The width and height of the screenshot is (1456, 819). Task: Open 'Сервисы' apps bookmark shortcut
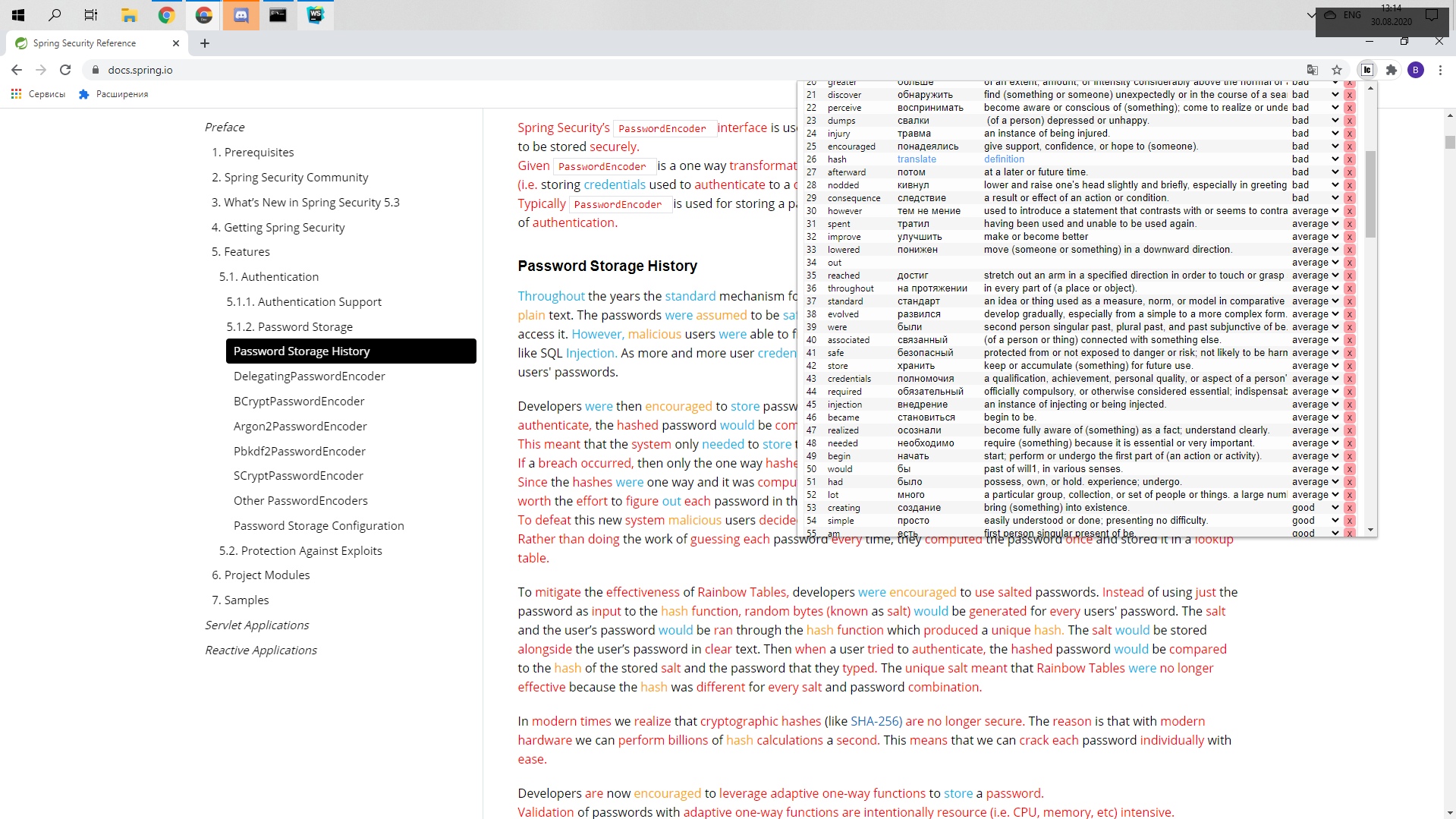pyautogui.click(x=38, y=94)
